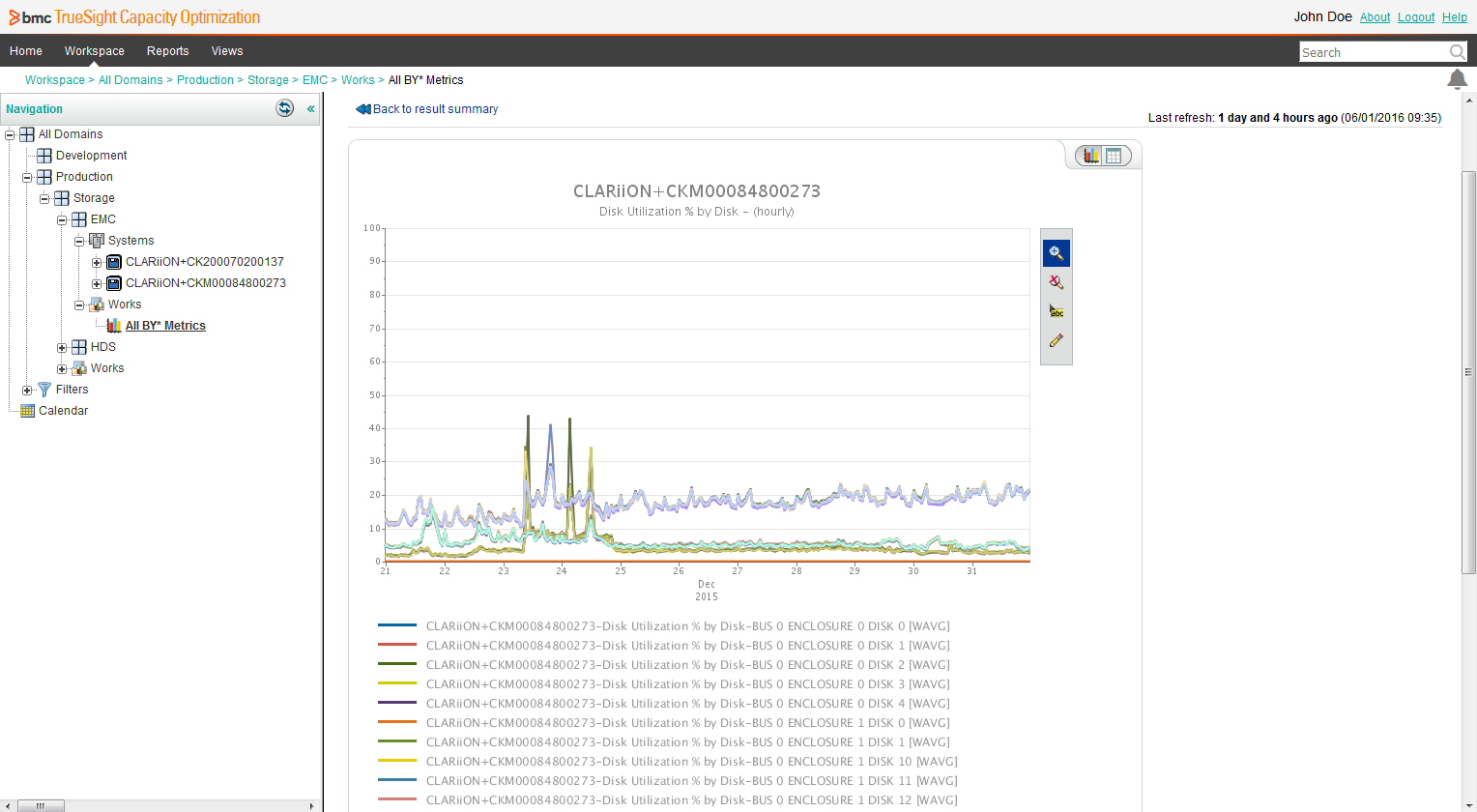
Task: Open the Reports menu
Action: coord(168,51)
